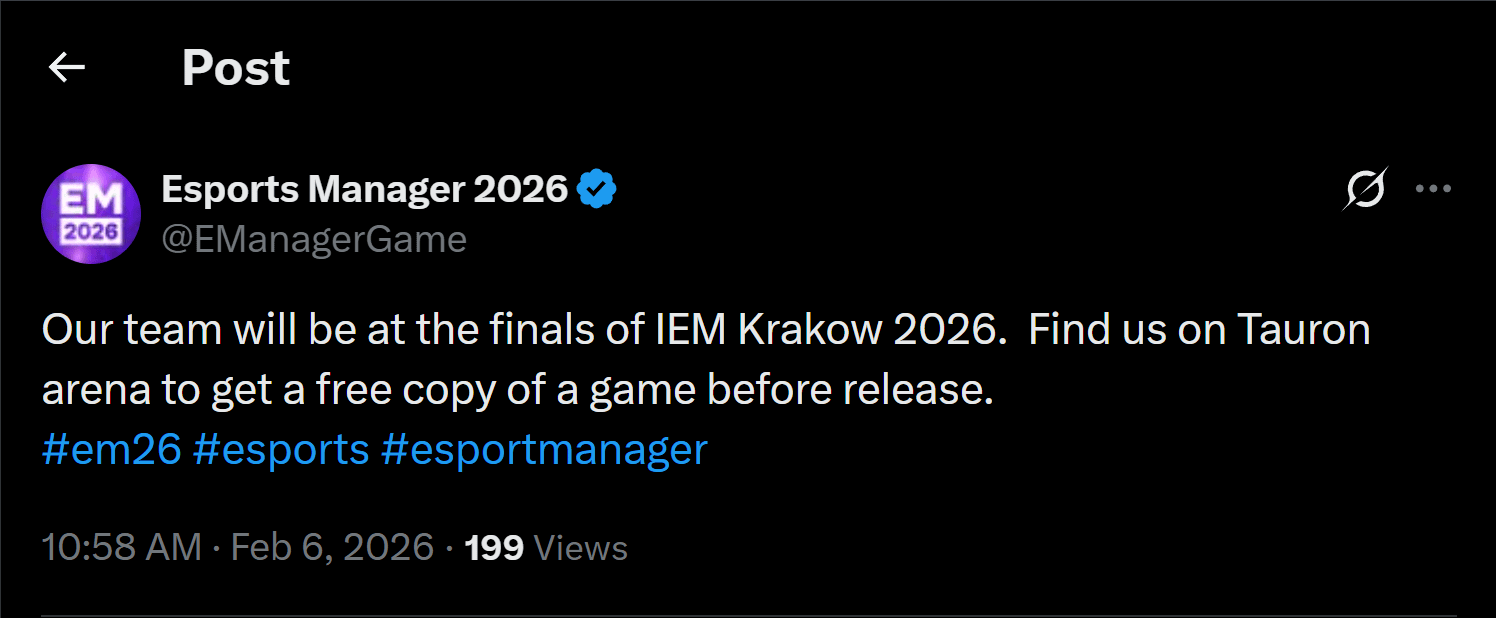This screenshot has width=1496, height=618.
Task: Open the Grok explain-post icon
Action: point(1364,189)
